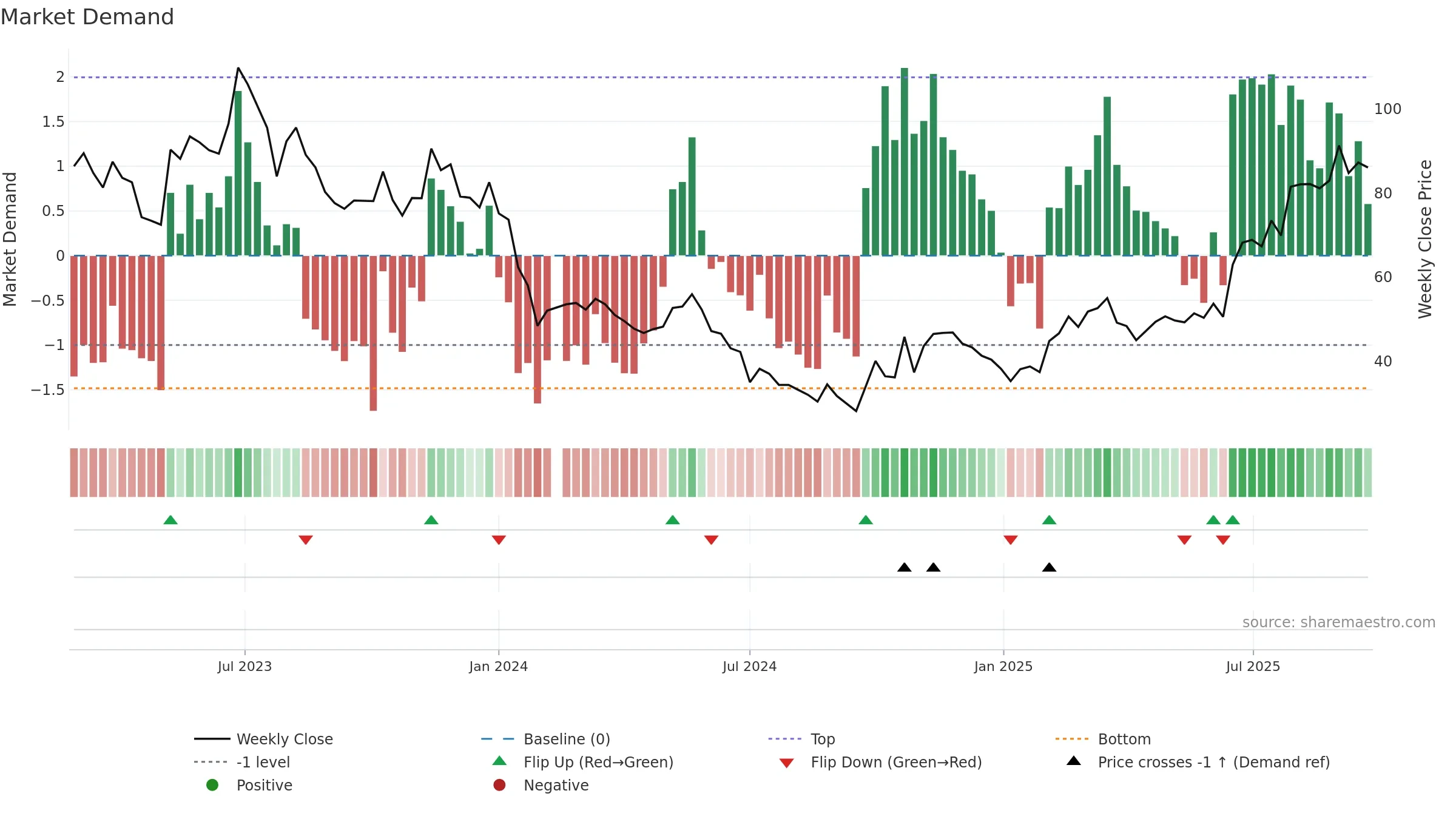This screenshot has height=819, width=1456.
Task: Click the black Price crosses triangle legend icon
Action: click(x=1074, y=761)
